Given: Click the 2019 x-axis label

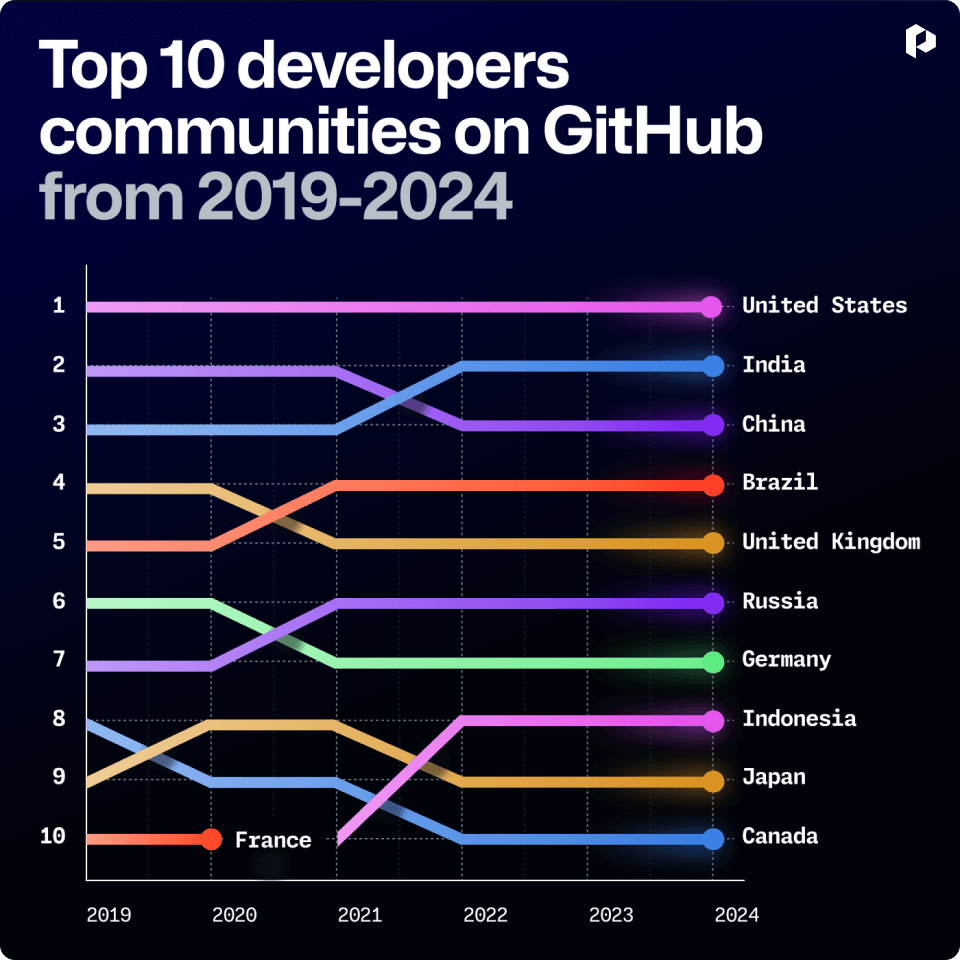Looking at the screenshot, I should point(108,915).
